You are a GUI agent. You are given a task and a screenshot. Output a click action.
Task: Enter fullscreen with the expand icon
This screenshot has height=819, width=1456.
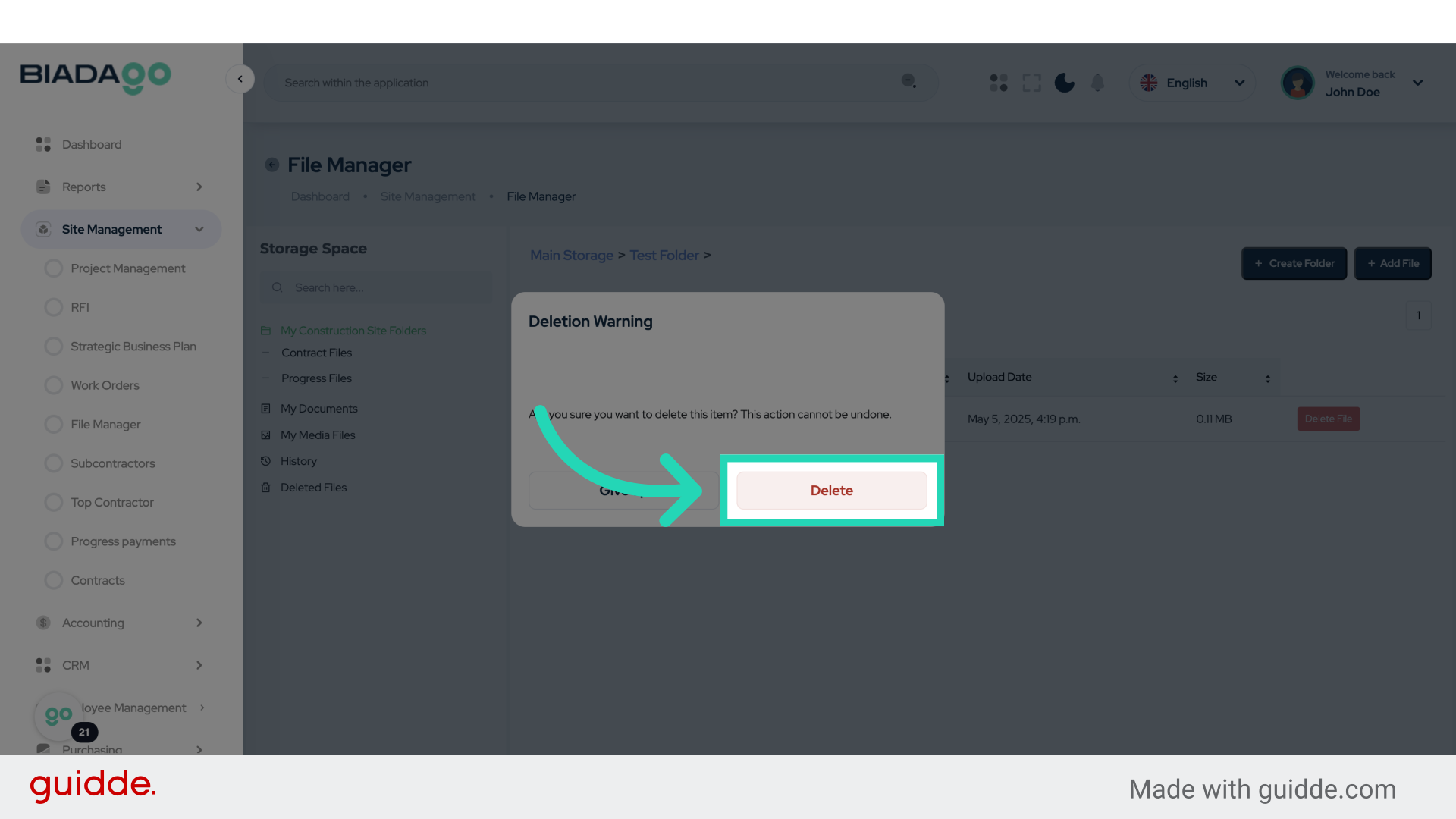coord(1031,83)
